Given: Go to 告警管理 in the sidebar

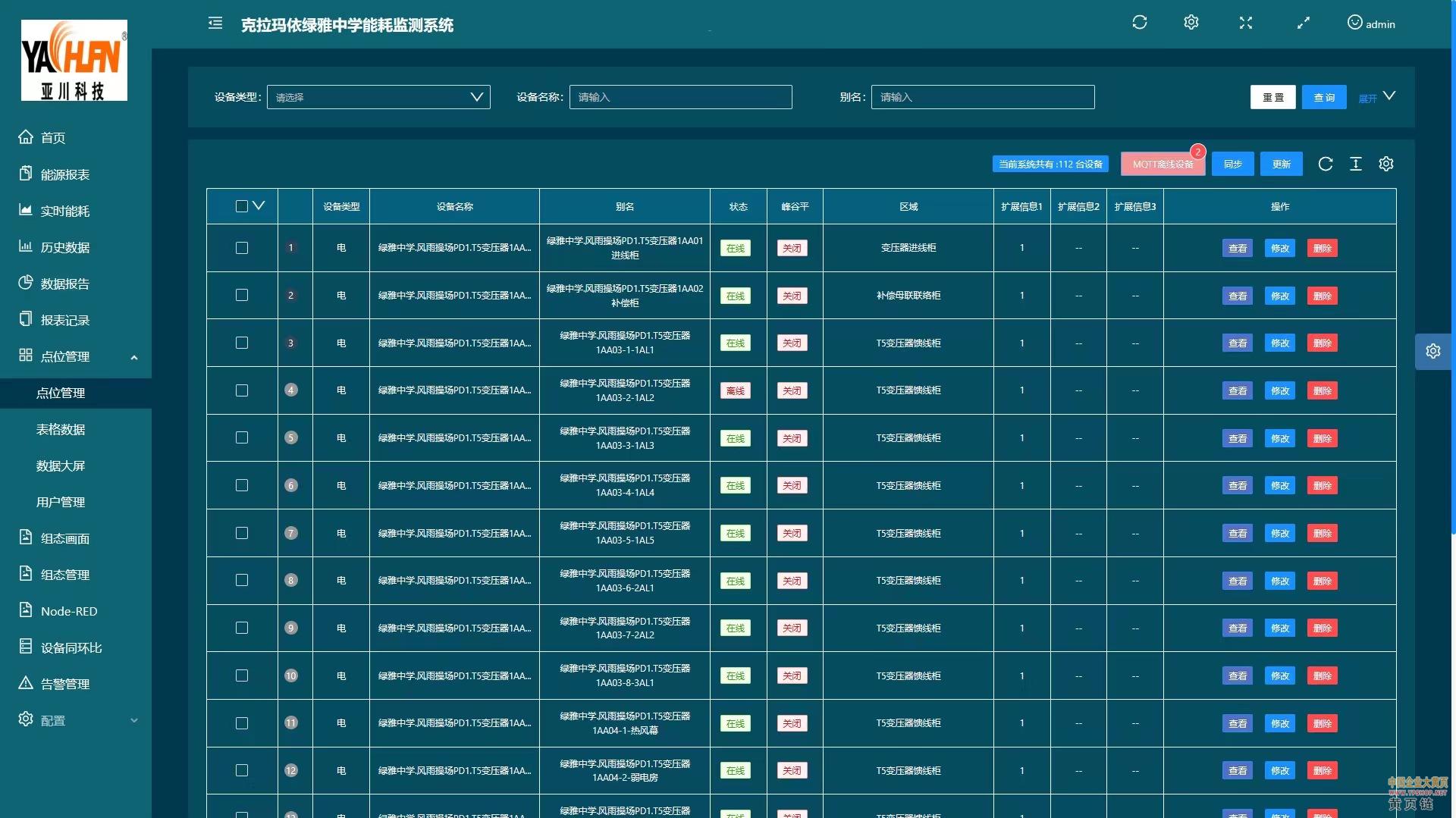Looking at the screenshot, I should pos(65,684).
